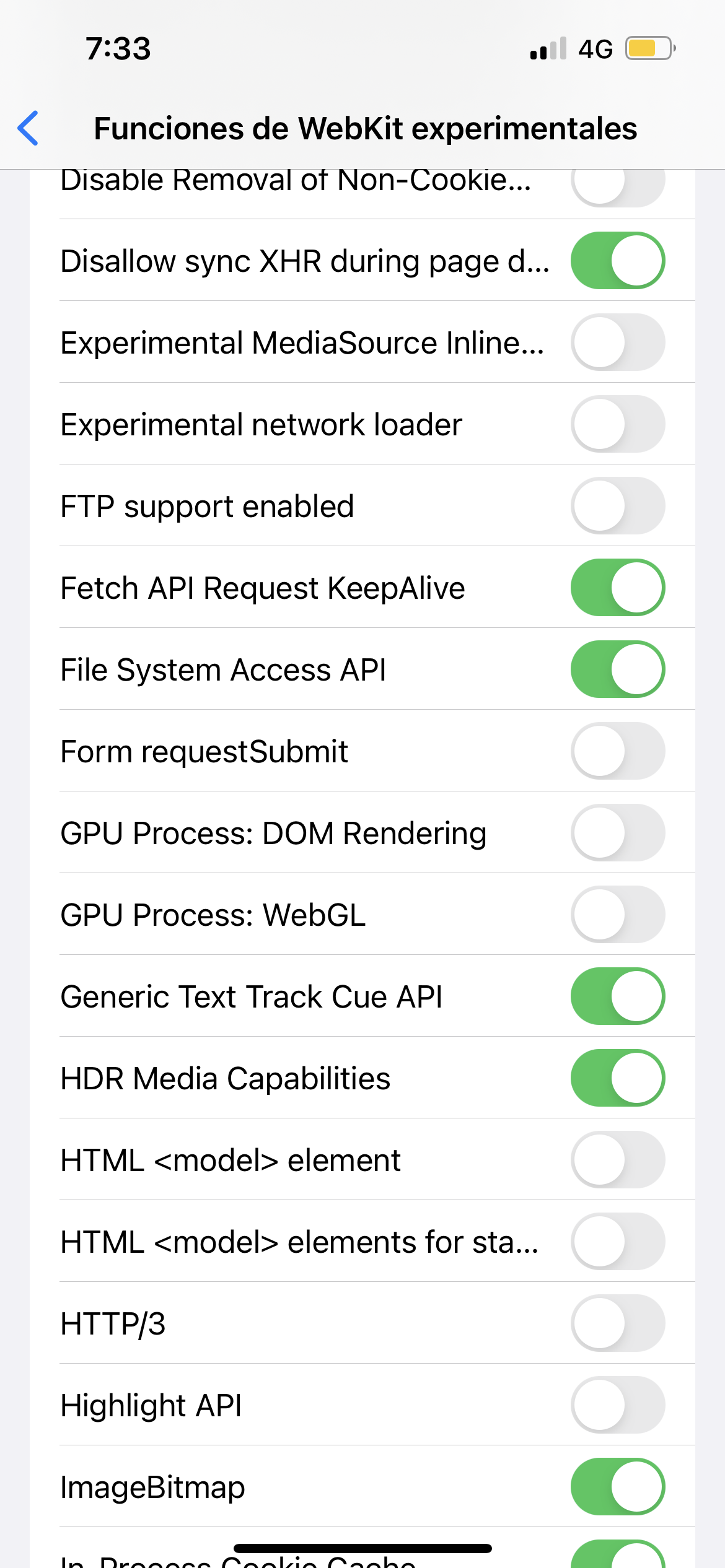Disable Disallow sync XHR toggle
The height and width of the screenshot is (1568, 725).
617,261
